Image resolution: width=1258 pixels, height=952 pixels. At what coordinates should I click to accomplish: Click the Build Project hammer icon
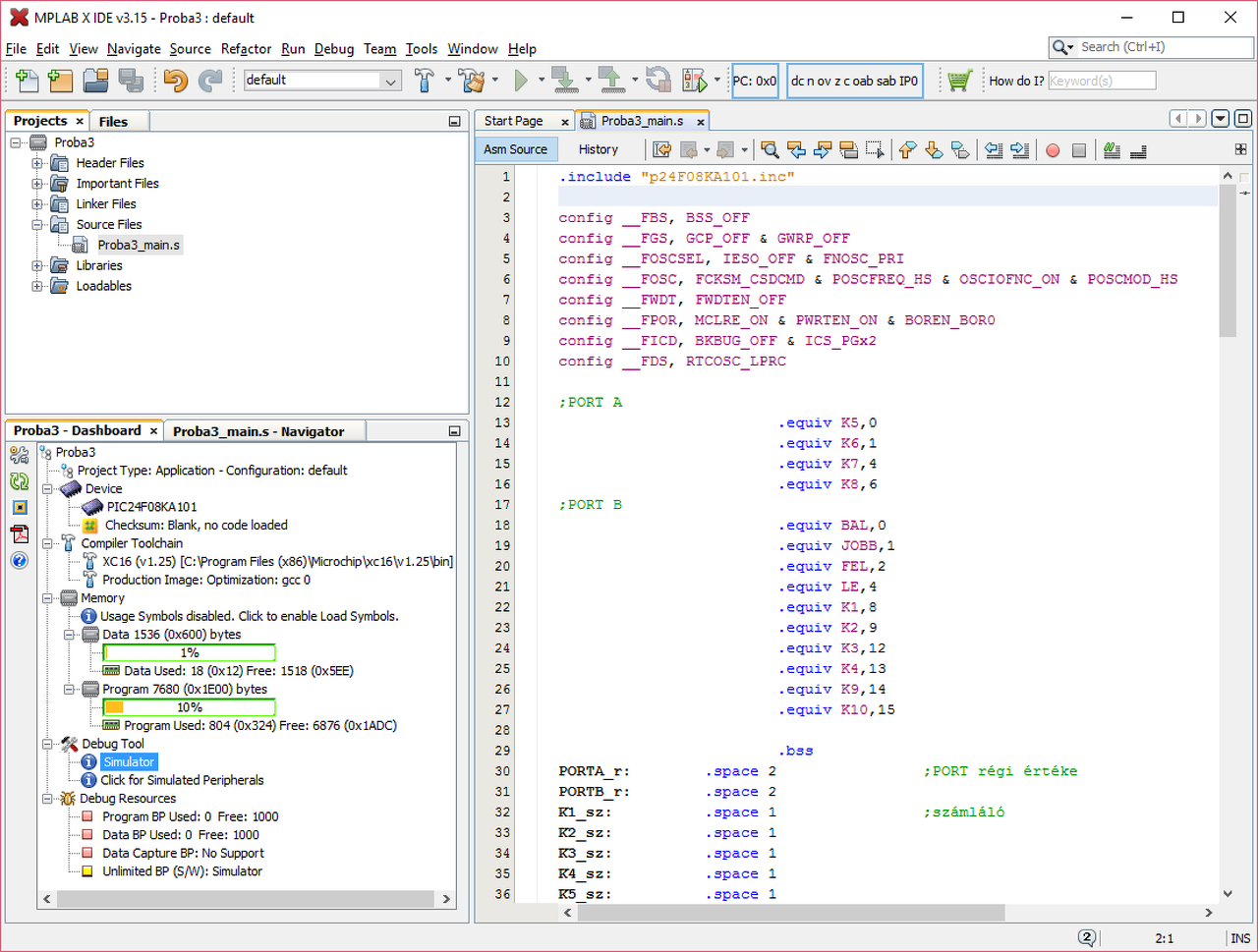coord(425,81)
